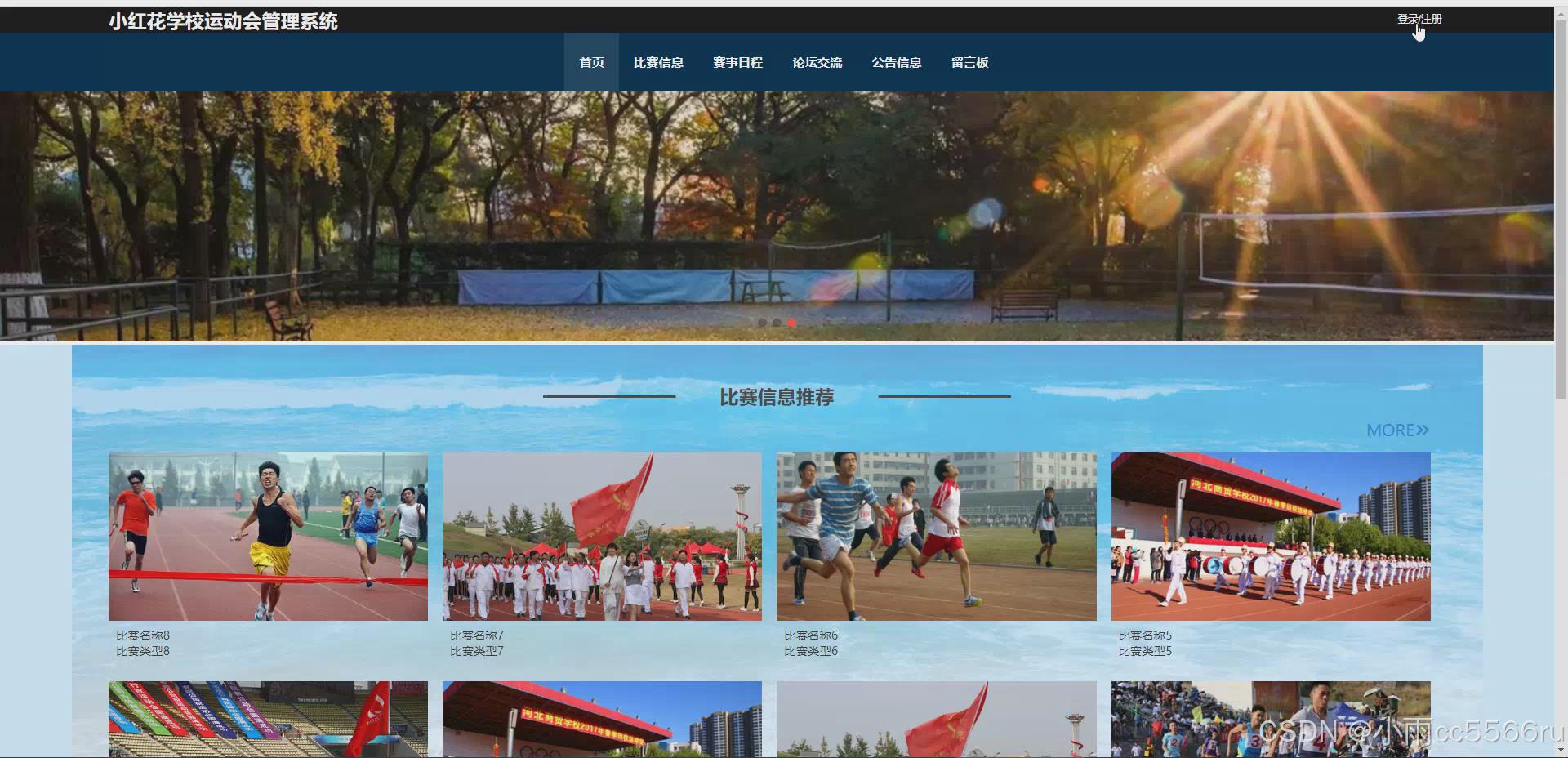This screenshot has width=1568, height=758.
Task: Open the 赛事日程 menu item
Action: pos(737,62)
